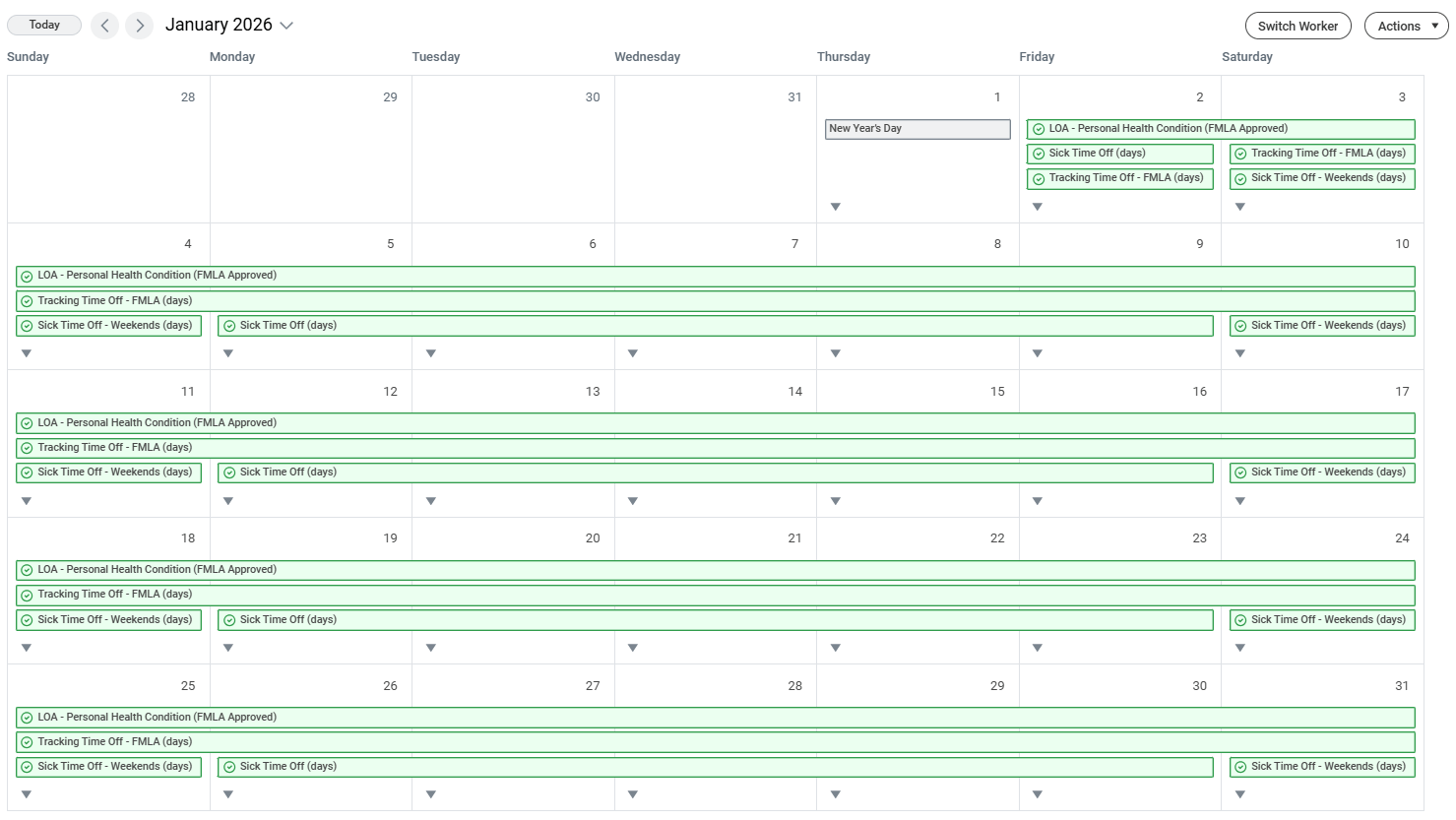Screen dimensions: 1456x820
Task: Expand the overflow triangle under January 8
Action: coord(835,352)
